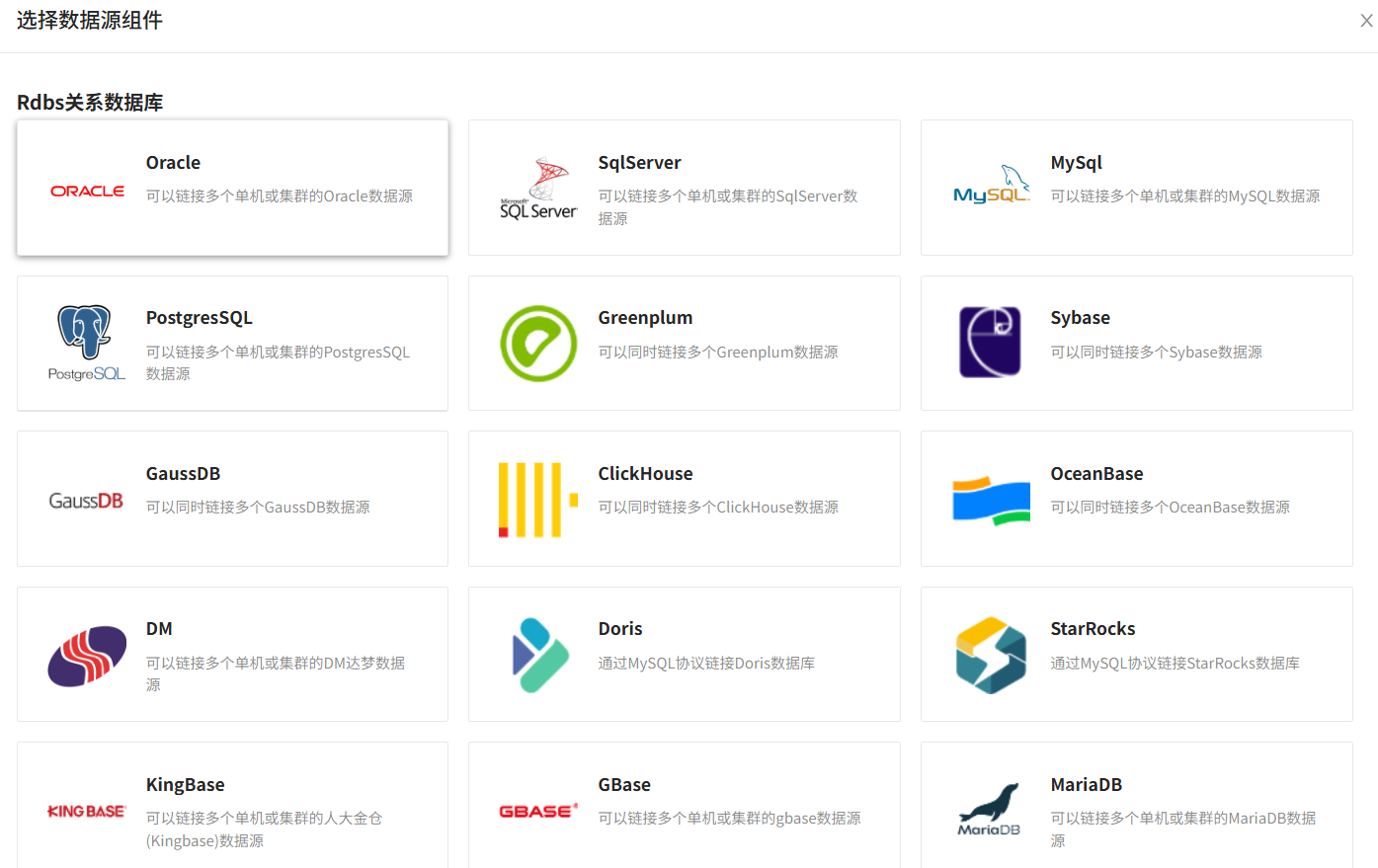This screenshot has height=868, width=1378.
Task: Open the Oracle data source card
Action: pos(232,188)
